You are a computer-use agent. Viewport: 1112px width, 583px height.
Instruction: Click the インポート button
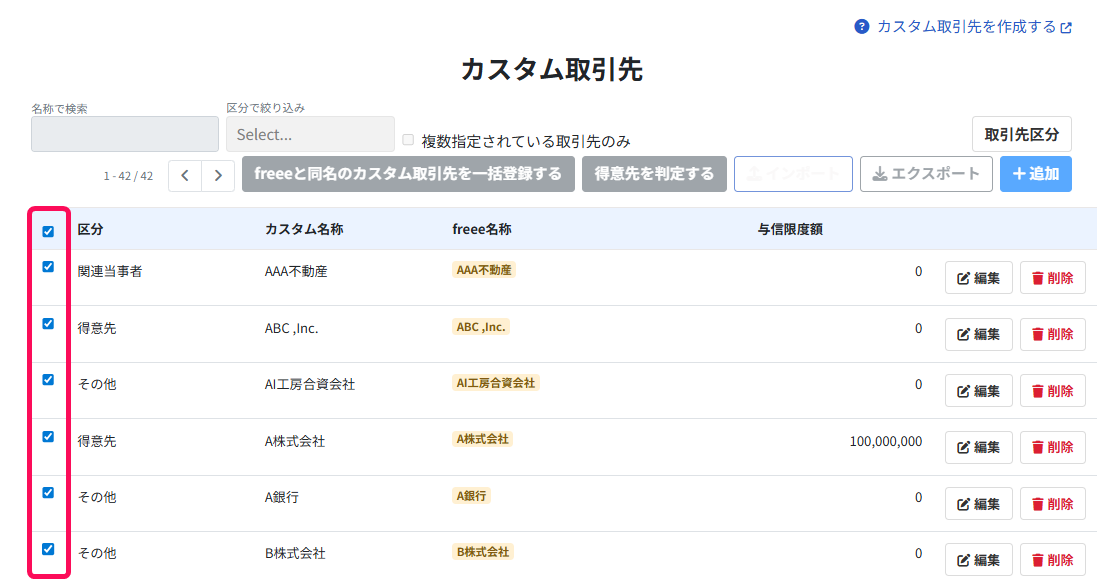tap(793, 174)
